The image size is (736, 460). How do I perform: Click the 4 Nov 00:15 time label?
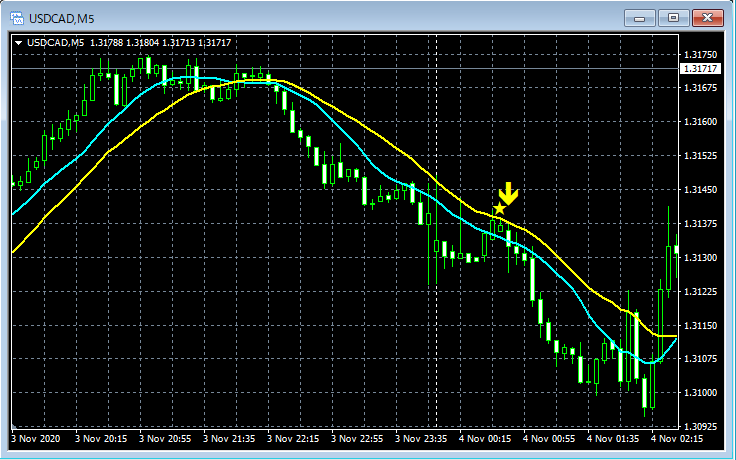tap(485, 438)
